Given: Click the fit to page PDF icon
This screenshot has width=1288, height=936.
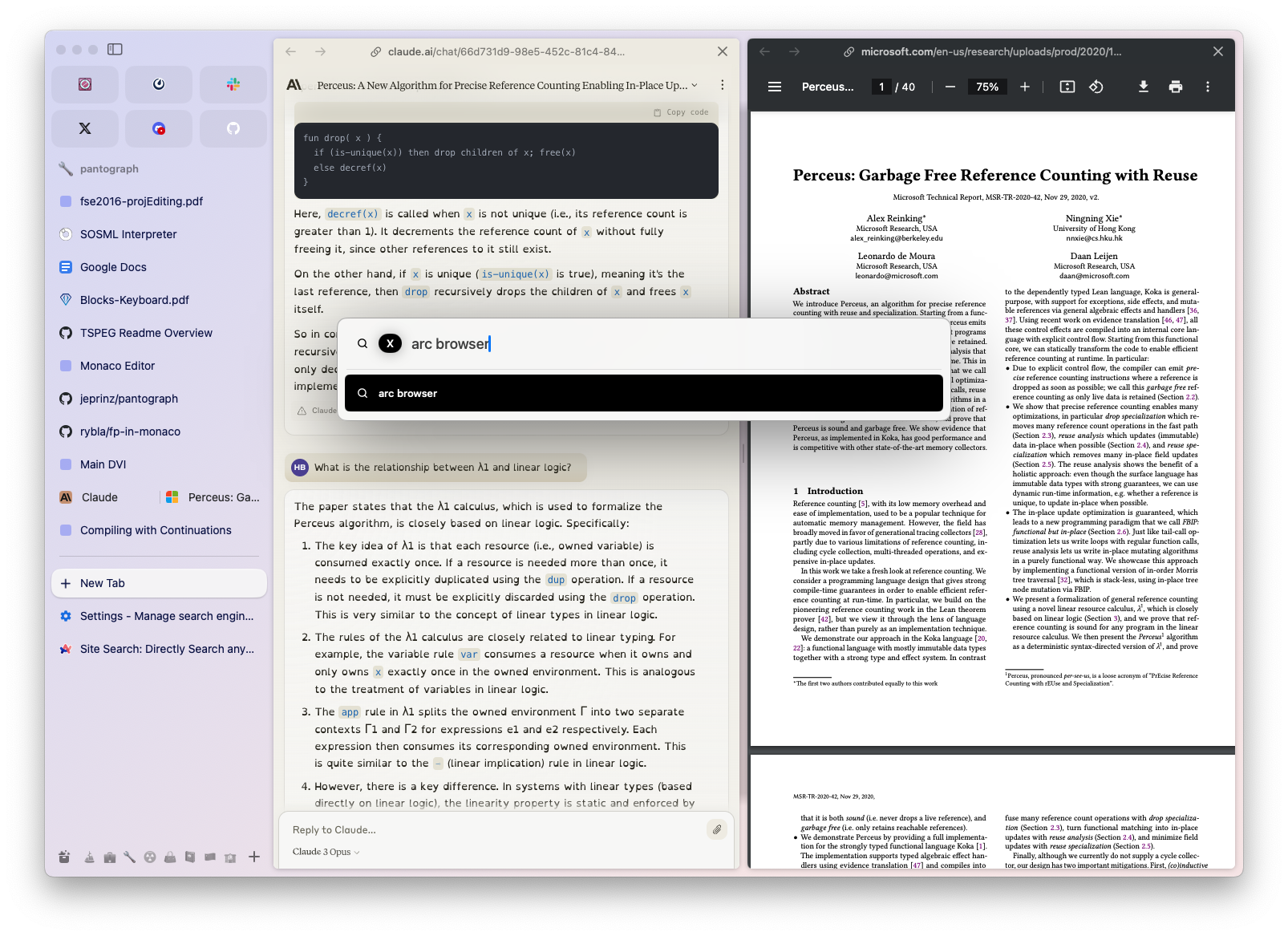Looking at the screenshot, I should tap(1067, 87).
